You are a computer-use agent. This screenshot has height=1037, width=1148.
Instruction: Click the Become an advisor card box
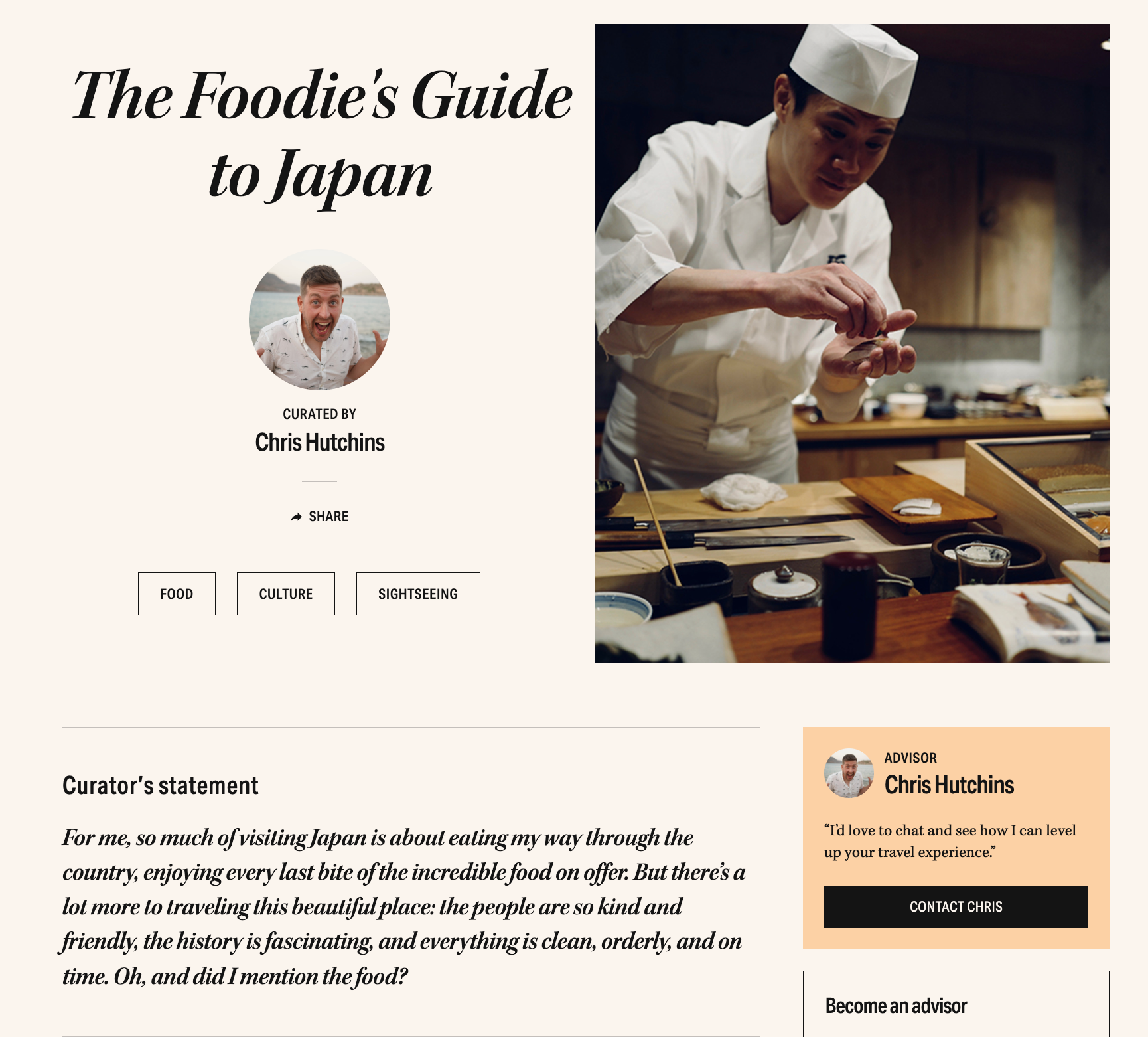956,1004
